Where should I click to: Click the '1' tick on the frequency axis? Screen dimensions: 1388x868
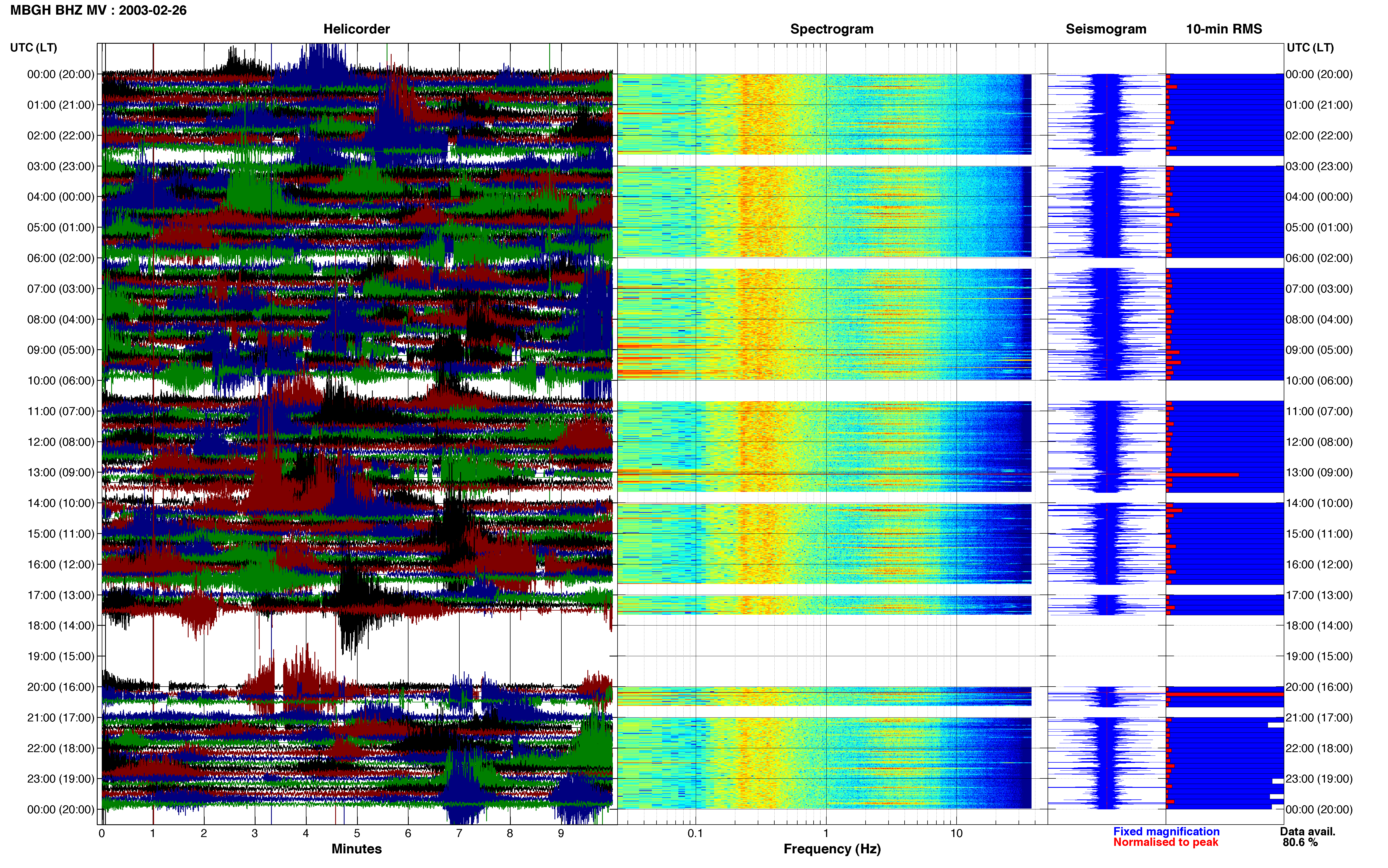tap(826, 833)
